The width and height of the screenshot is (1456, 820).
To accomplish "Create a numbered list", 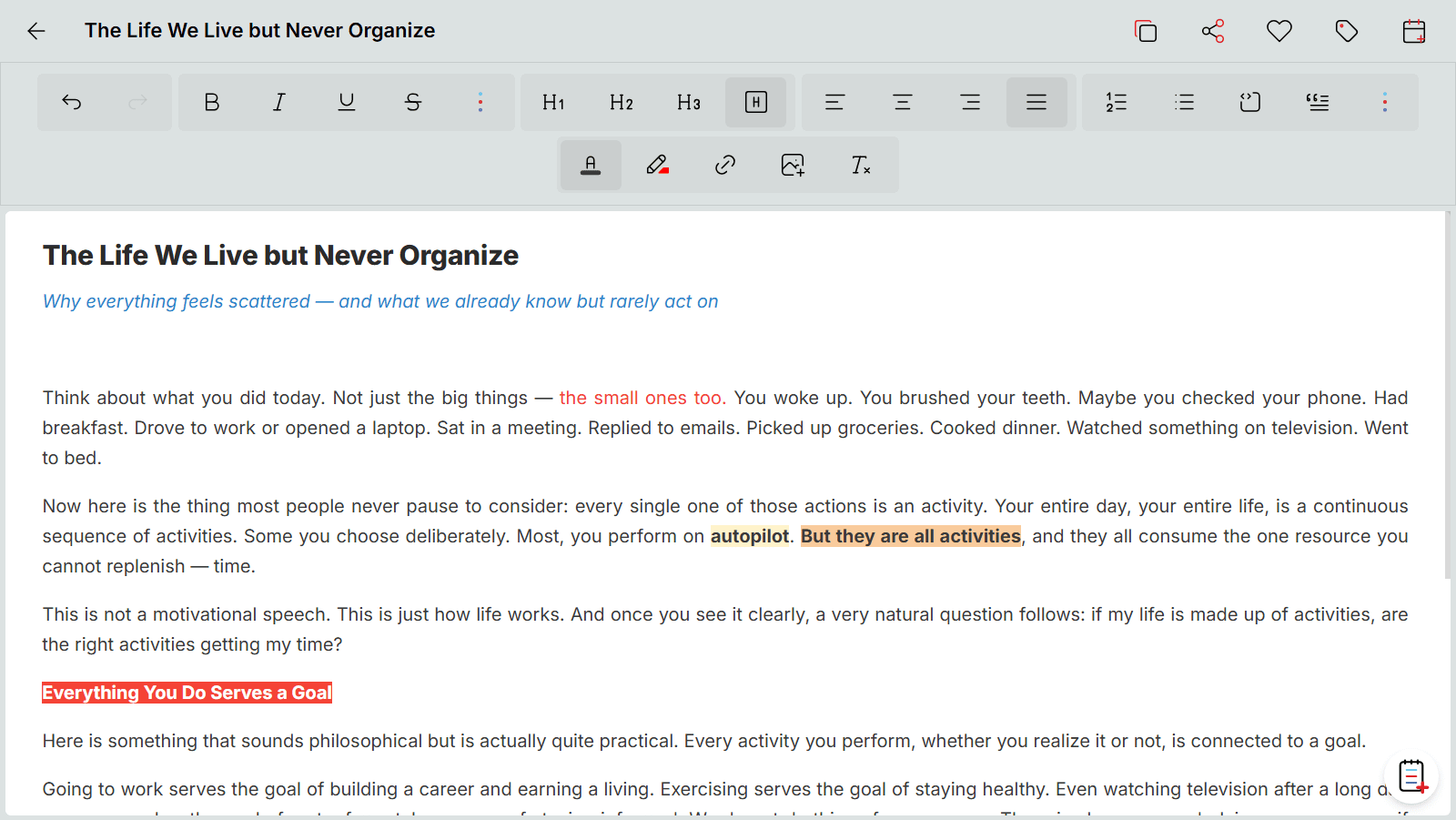I will (1115, 102).
